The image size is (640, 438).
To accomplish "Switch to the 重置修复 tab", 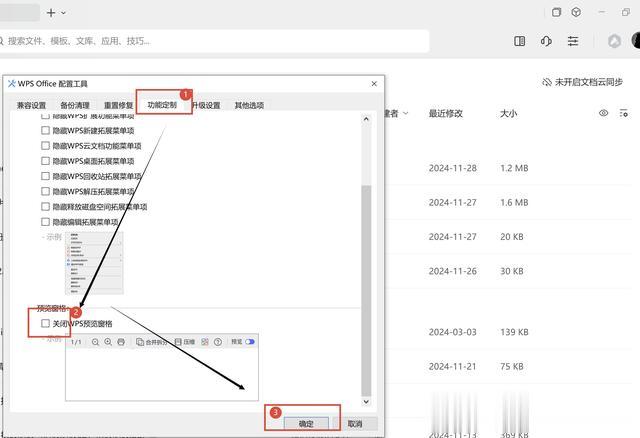I will [118, 105].
